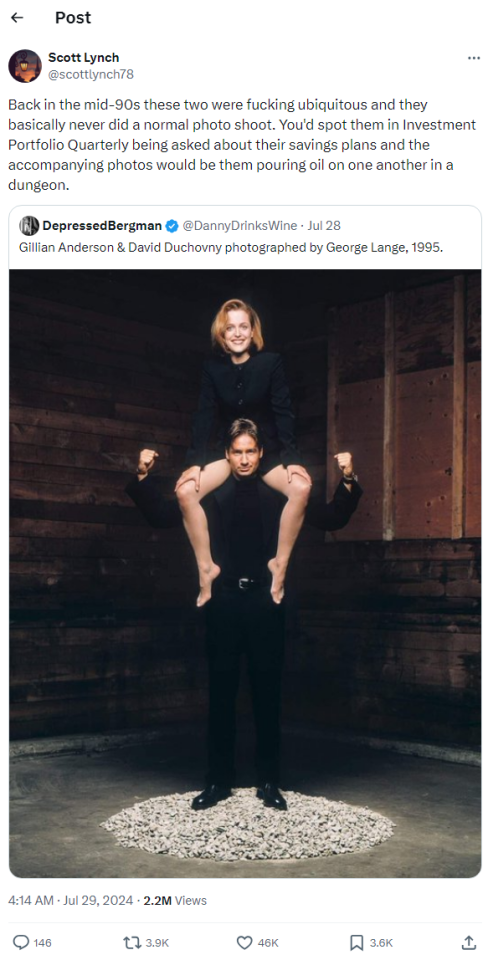Click the 4:14 AM · Jul 29, 2024 timestamp

(70, 901)
